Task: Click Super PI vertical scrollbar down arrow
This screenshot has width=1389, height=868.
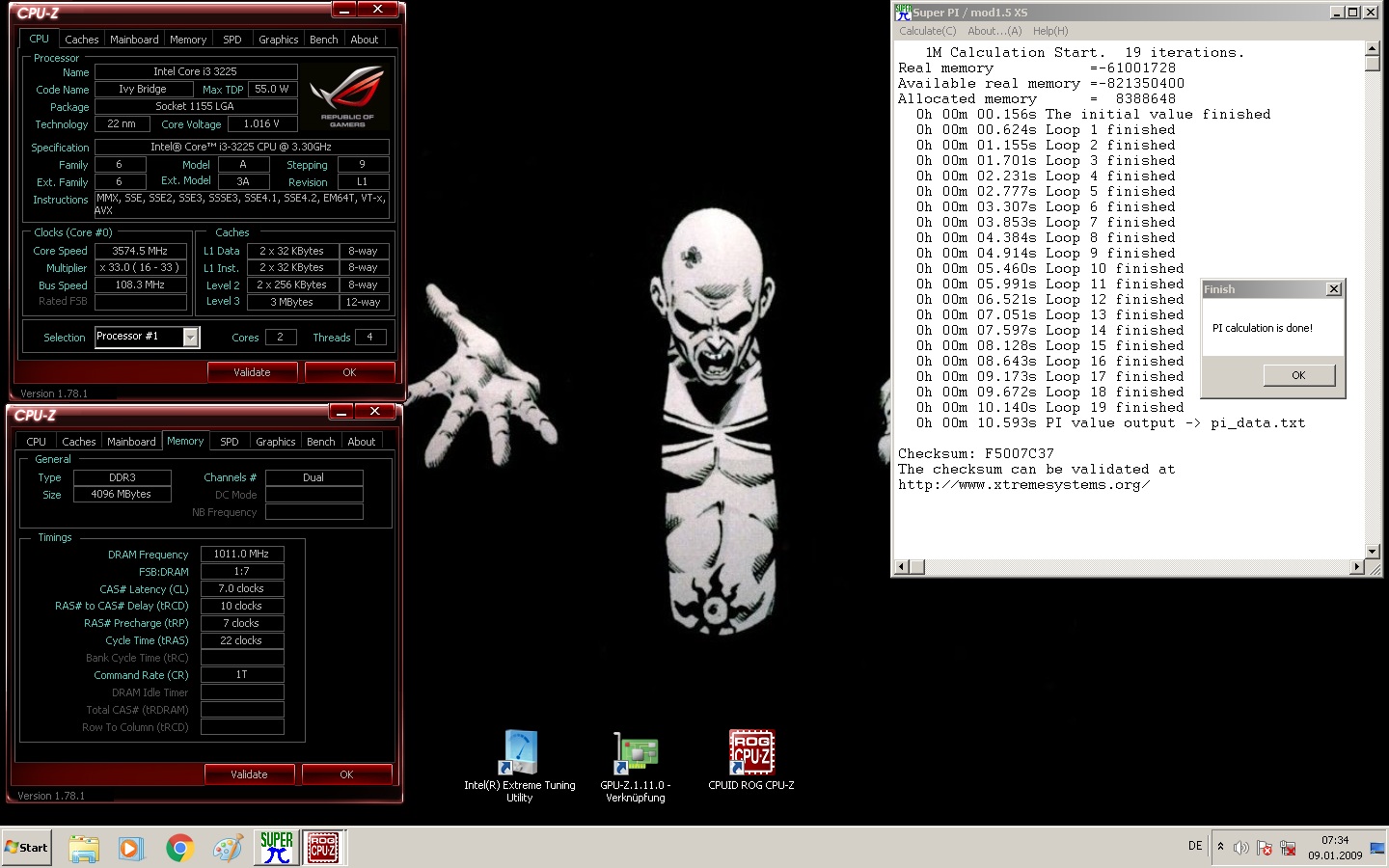Action: click(1373, 551)
